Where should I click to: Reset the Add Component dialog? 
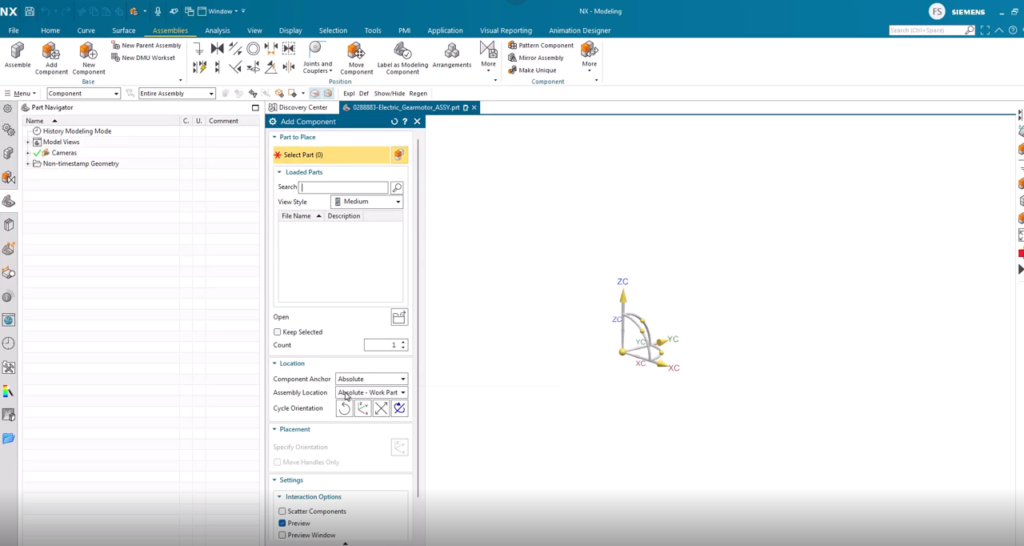tap(394, 121)
